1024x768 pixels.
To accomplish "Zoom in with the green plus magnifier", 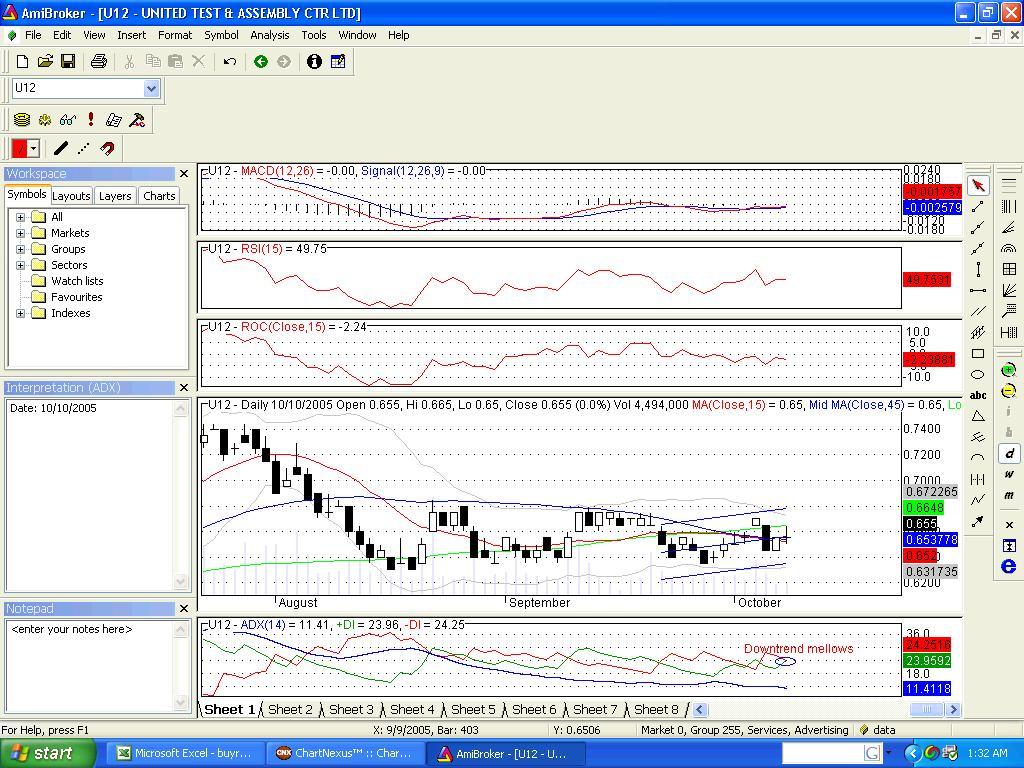I will pos(1009,370).
